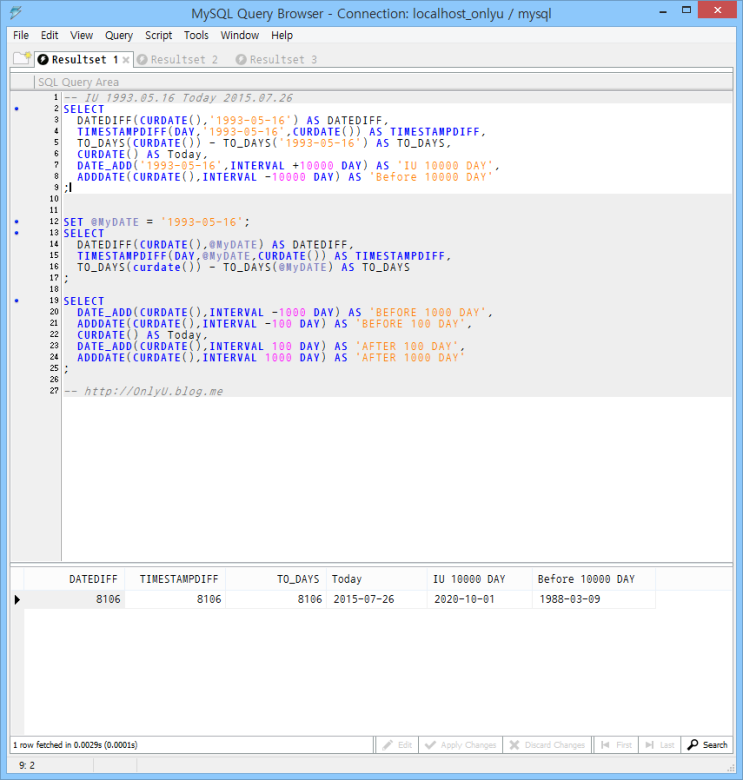Click the statement marker dot at line 2
743x780 pixels.
point(16,109)
